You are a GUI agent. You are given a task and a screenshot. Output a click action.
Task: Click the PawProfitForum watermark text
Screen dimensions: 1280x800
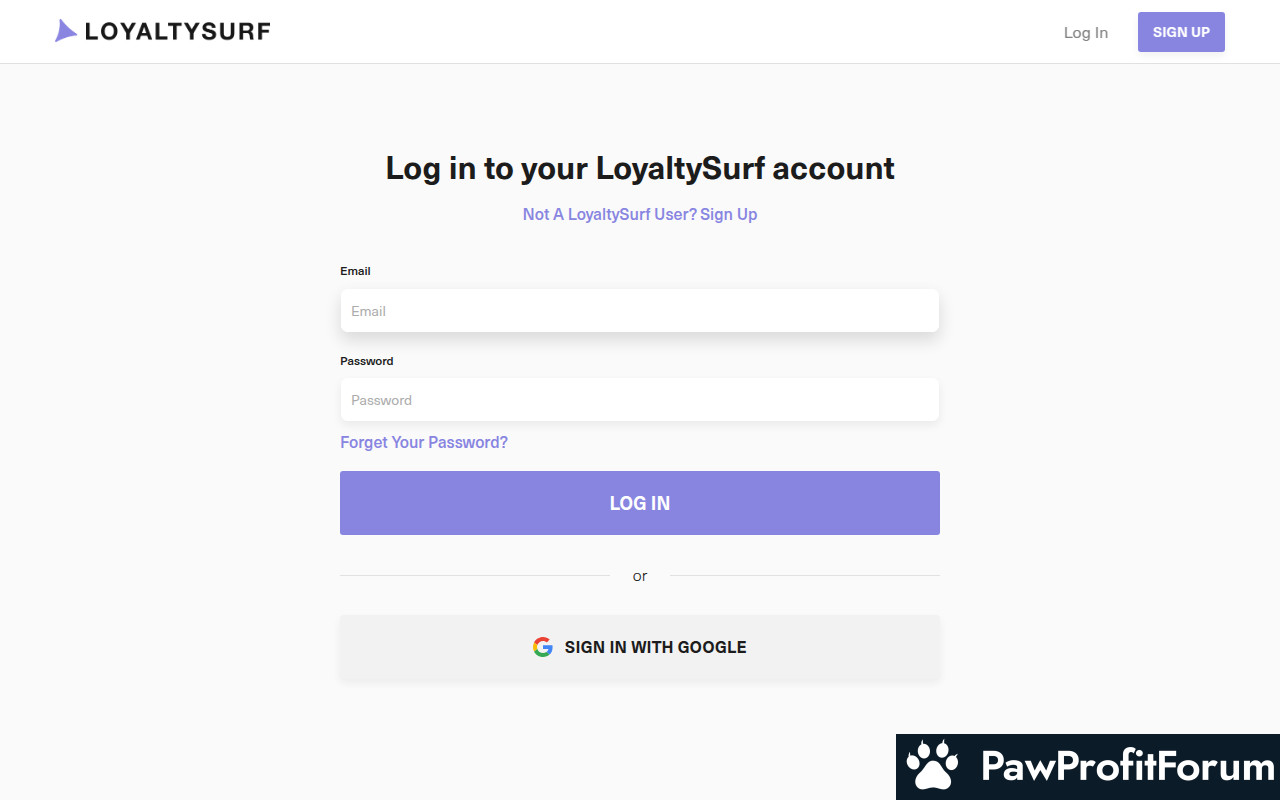coord(1128,767)
